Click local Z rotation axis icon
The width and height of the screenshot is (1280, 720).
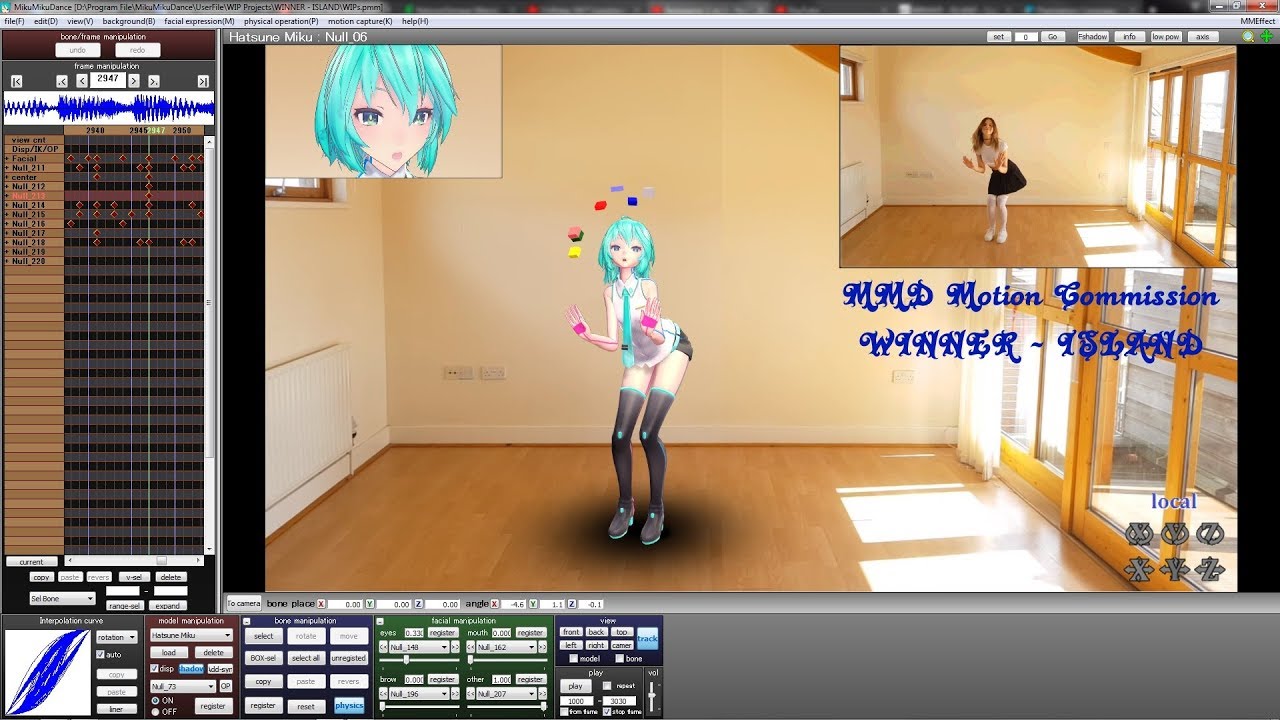click(1210, 534)
